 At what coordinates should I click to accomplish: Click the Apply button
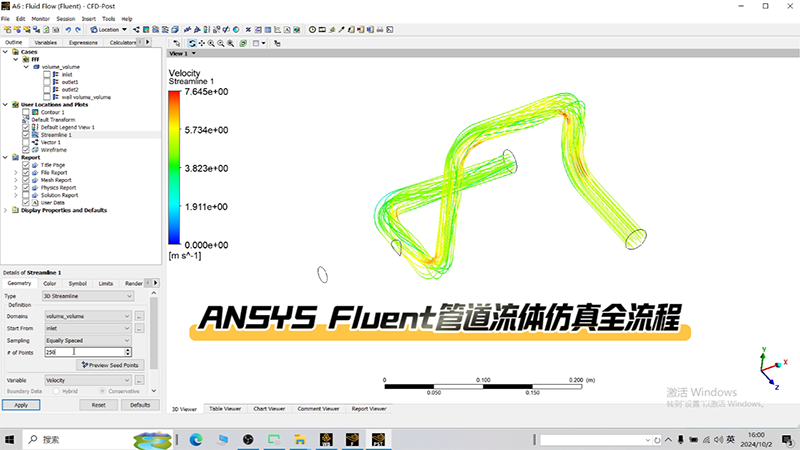tap(21, 405)
